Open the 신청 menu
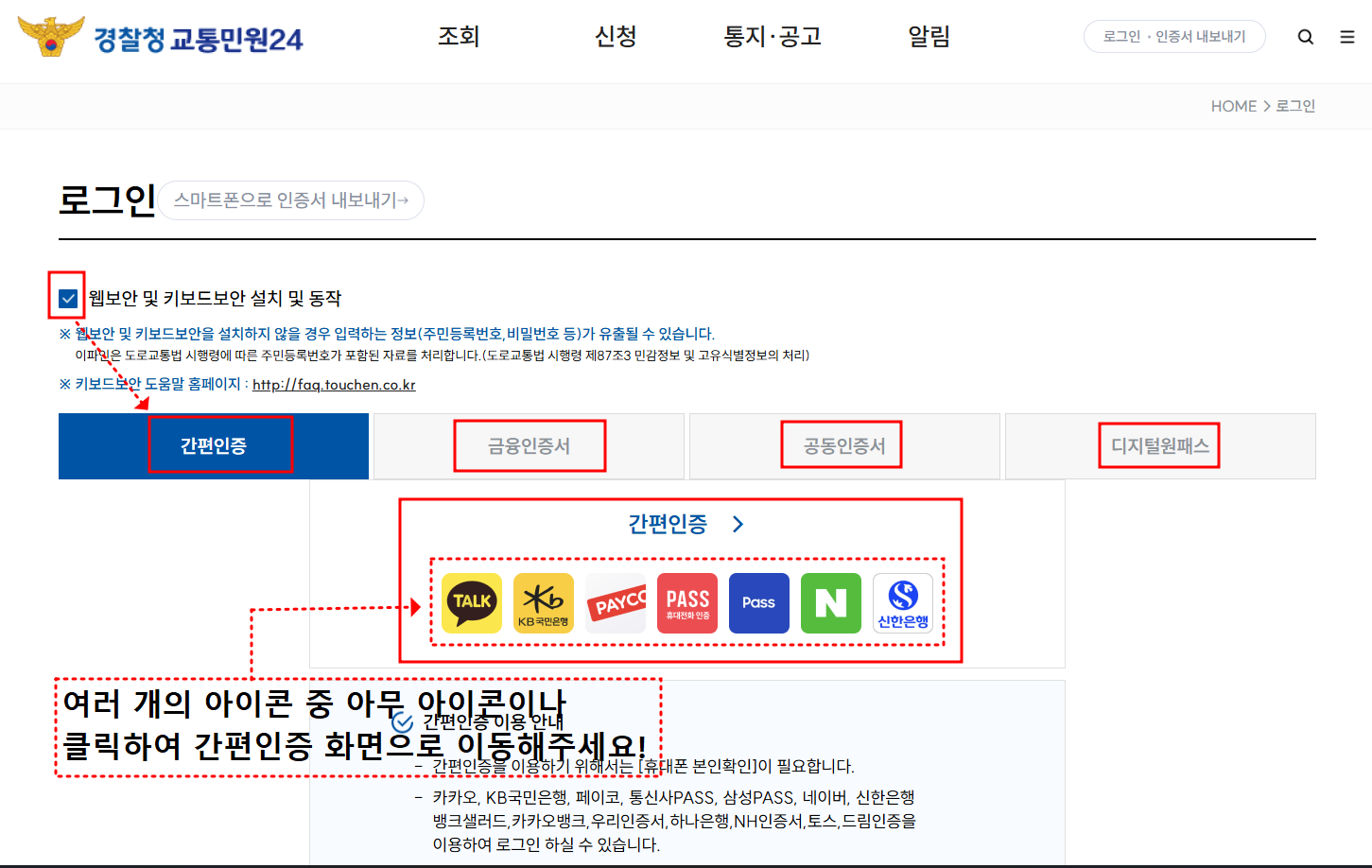 [x=616, y=37]
